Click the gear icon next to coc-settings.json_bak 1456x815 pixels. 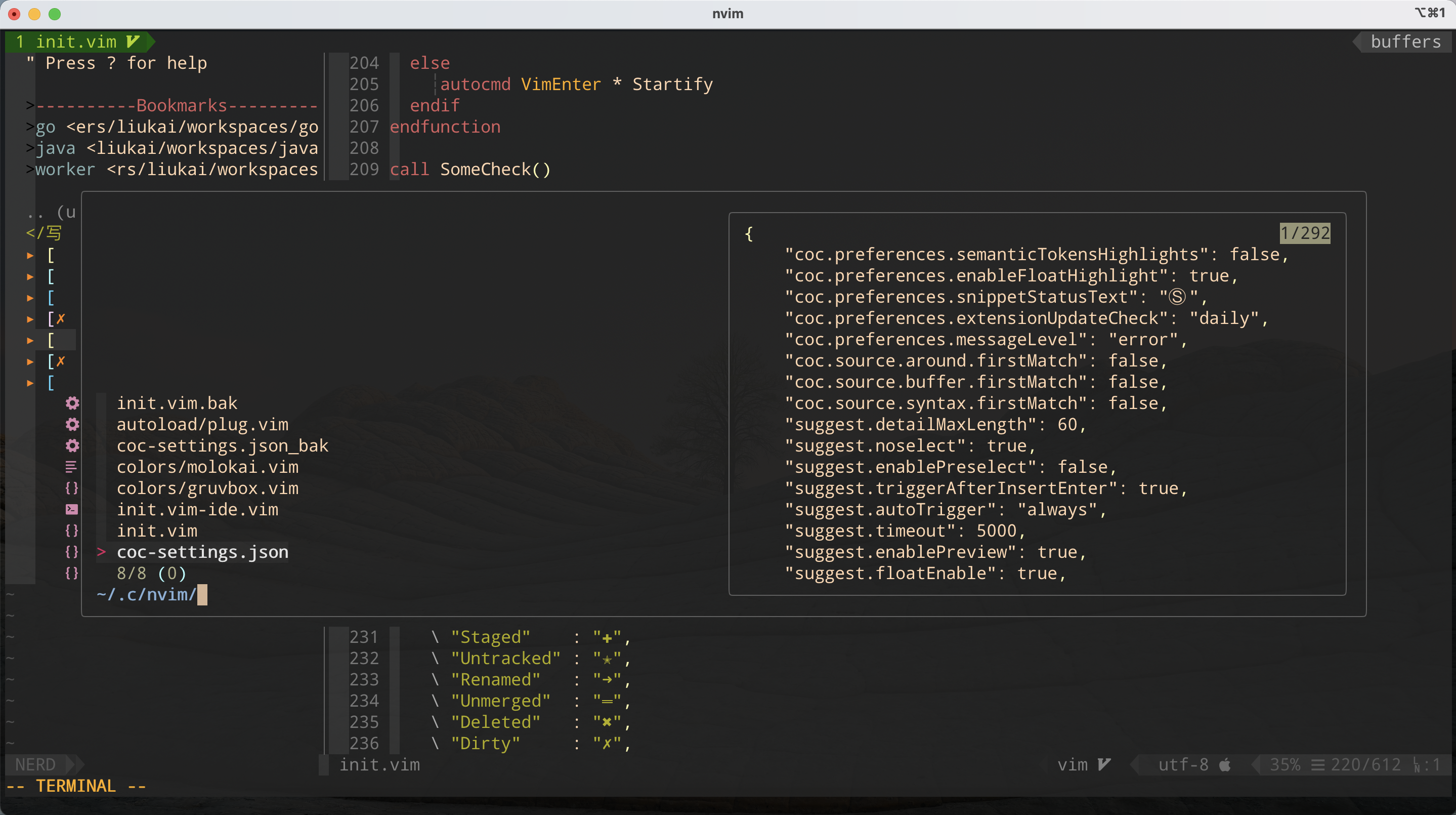[x=71, y=446]
